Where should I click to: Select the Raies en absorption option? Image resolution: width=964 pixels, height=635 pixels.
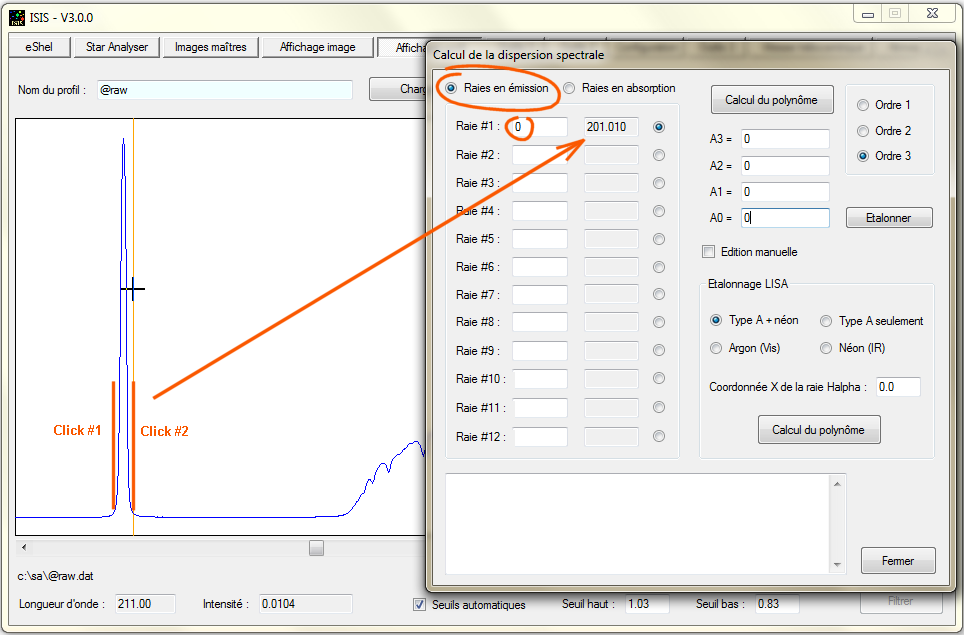point(569,88)
